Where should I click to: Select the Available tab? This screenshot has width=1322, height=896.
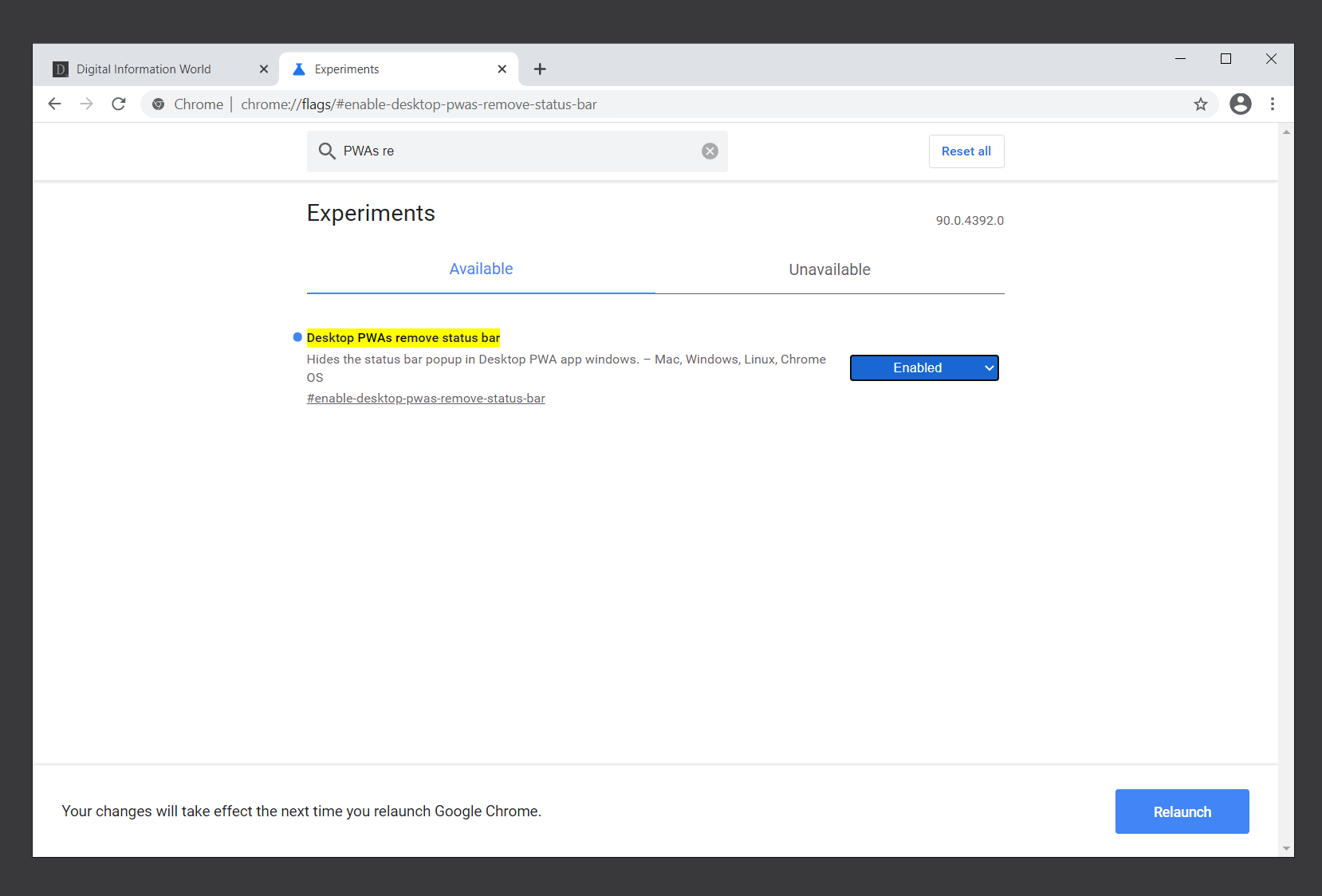(480, 269)
